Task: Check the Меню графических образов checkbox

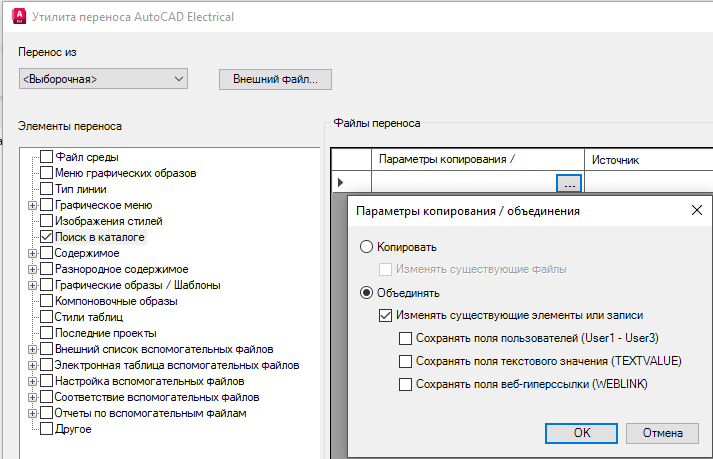Action: [x=46, y=173]
